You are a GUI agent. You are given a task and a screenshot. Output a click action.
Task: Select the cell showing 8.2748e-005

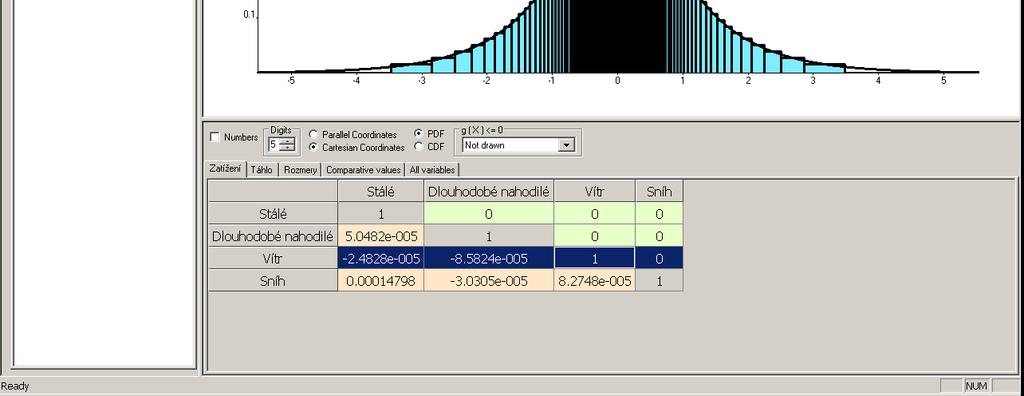[x=594, y=281]
